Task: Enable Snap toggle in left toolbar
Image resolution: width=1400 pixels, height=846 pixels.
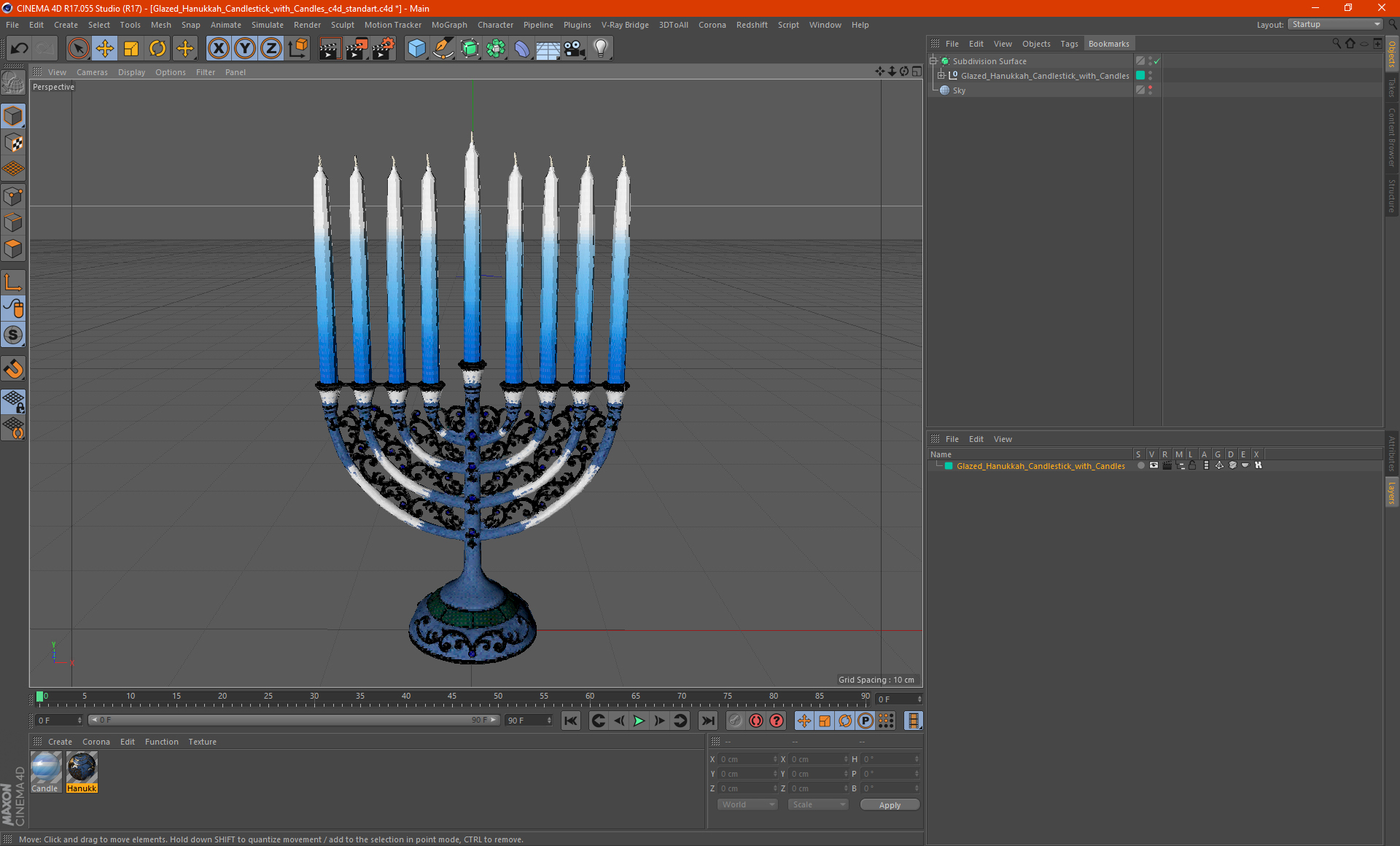Action: coord(14,369)
